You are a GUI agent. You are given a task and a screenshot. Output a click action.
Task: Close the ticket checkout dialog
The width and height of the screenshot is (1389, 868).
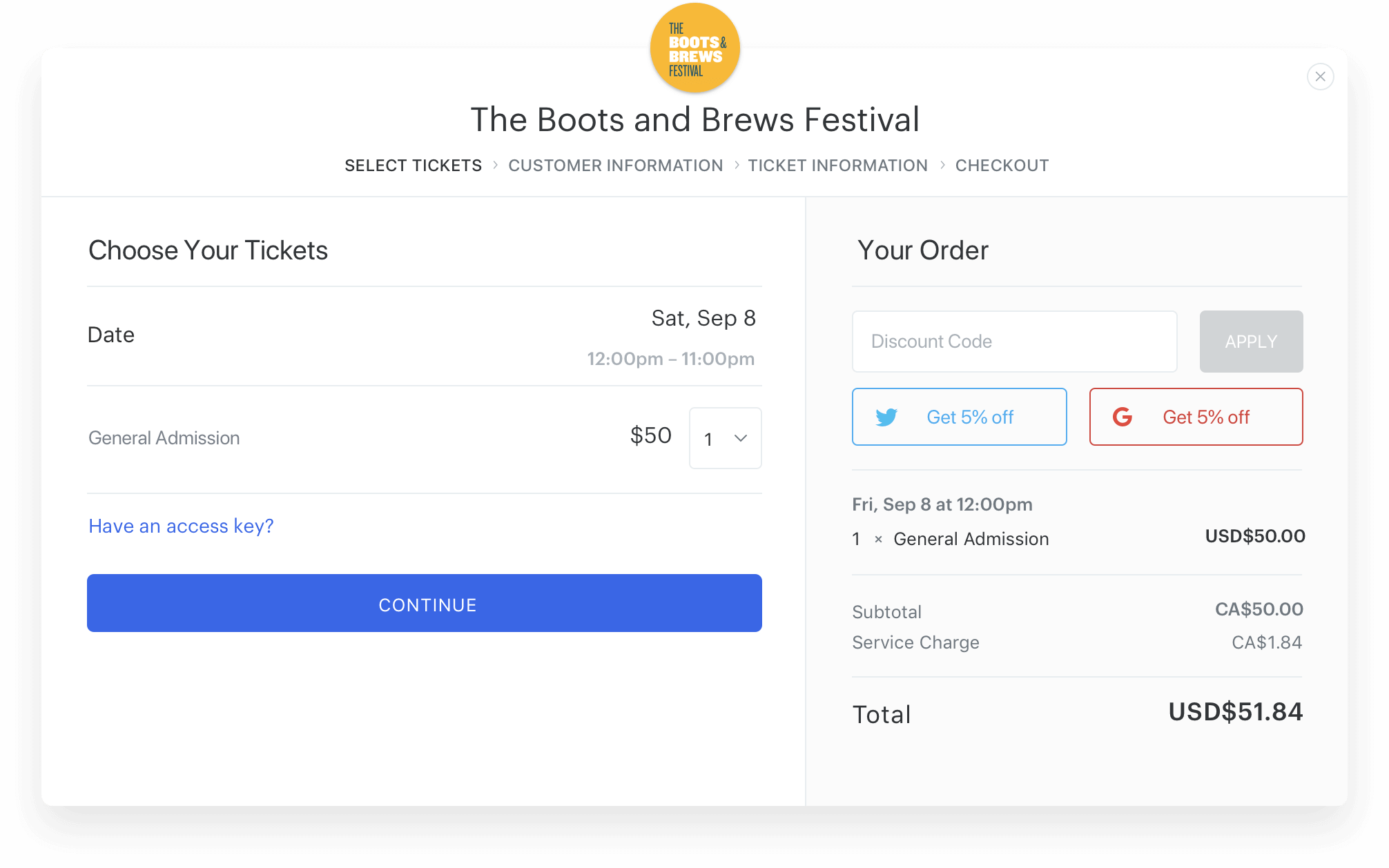(x=1320, y=77)
